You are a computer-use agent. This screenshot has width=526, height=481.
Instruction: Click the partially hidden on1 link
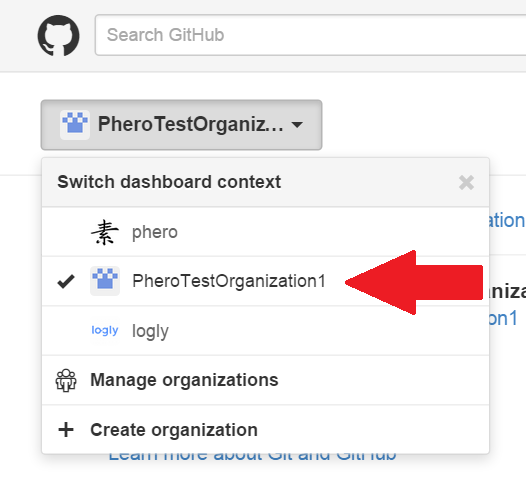(x=504, y=319)
